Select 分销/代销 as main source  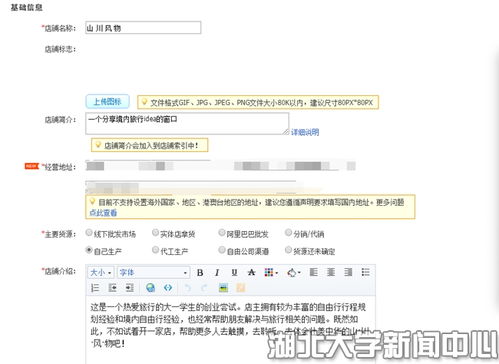[288, 233]
